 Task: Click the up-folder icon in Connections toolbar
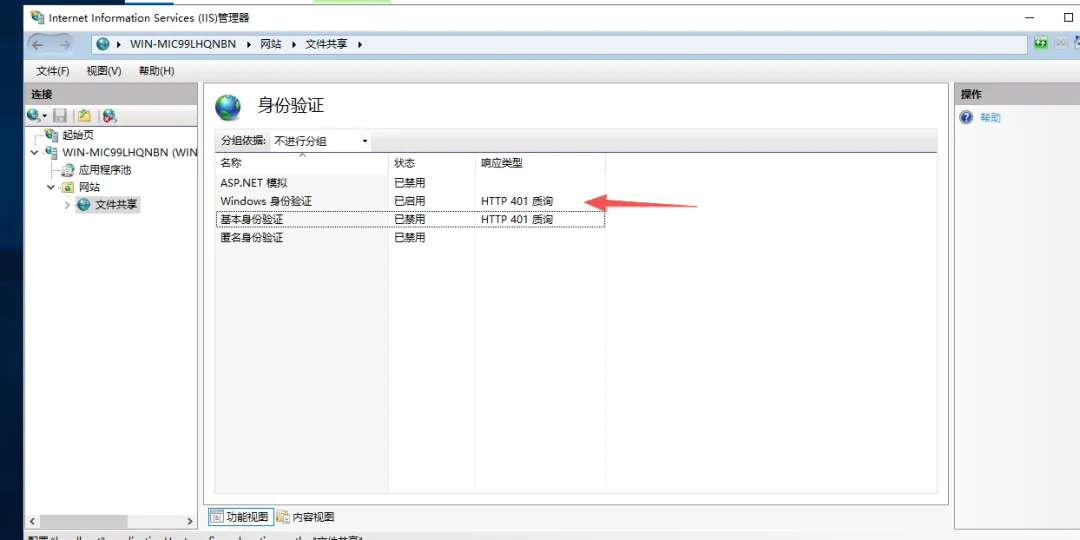pyautogui.click(x=84, y=116)
